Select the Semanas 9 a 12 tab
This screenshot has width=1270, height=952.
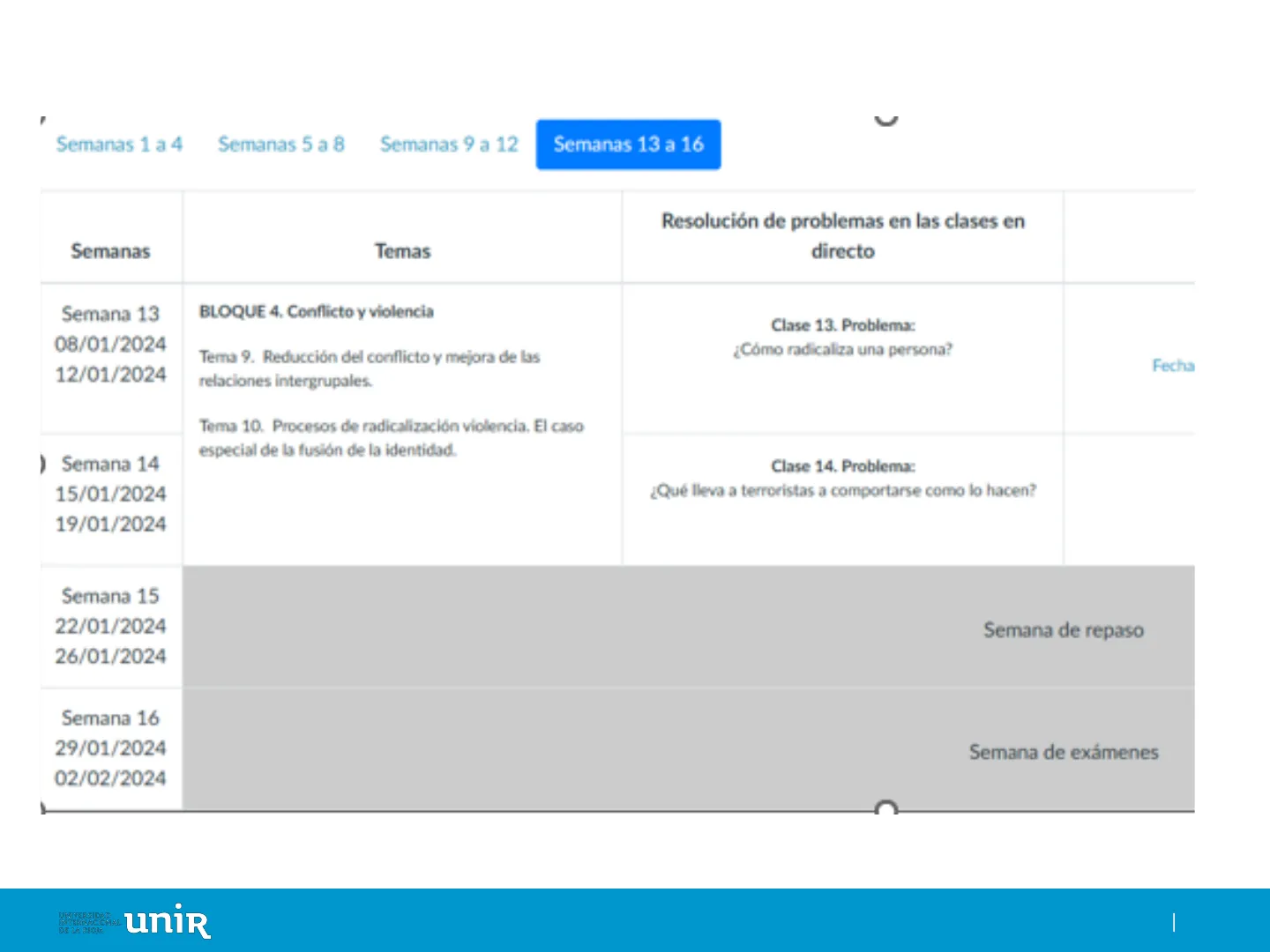(449, 145)
